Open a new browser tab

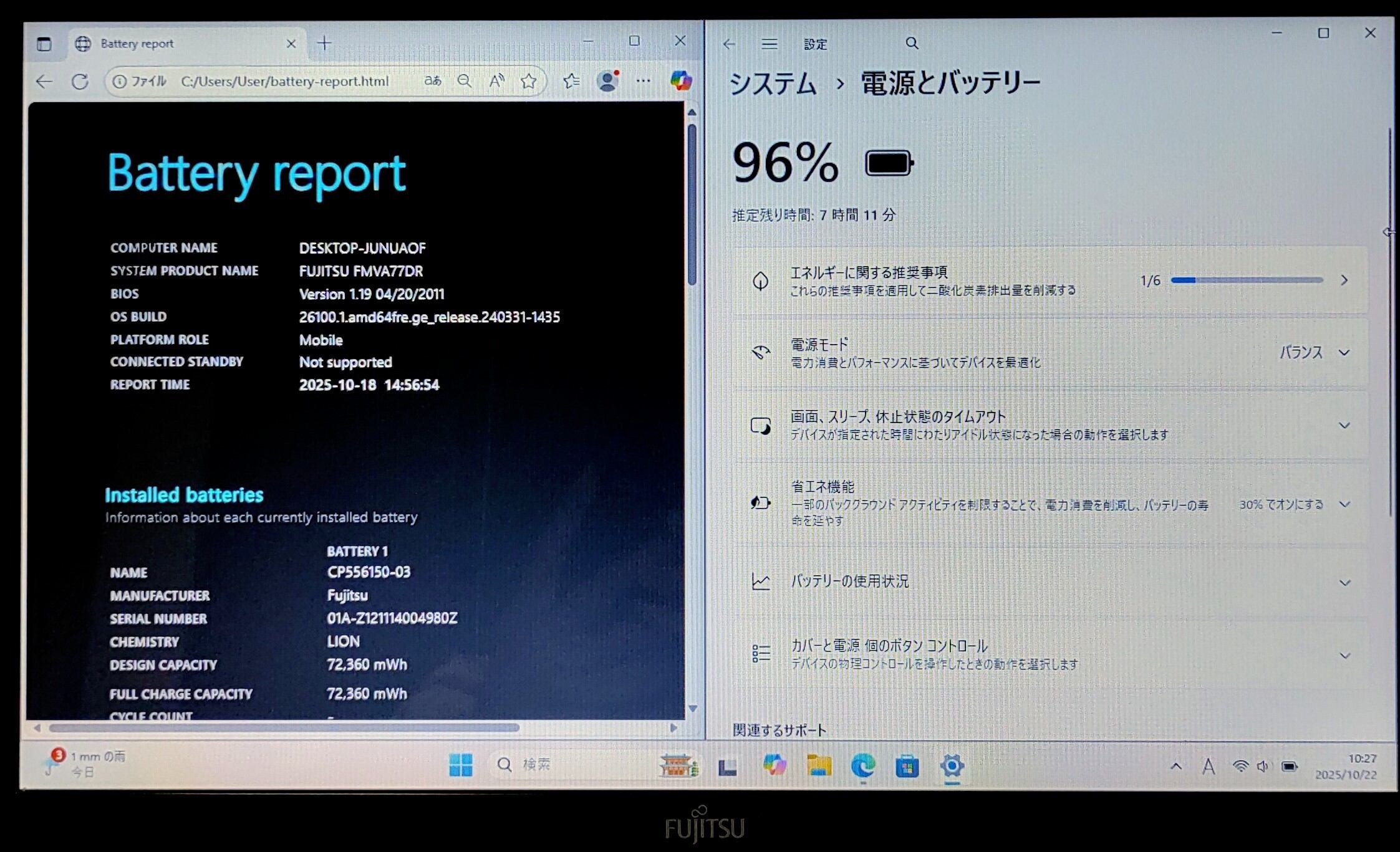point(324,44)
